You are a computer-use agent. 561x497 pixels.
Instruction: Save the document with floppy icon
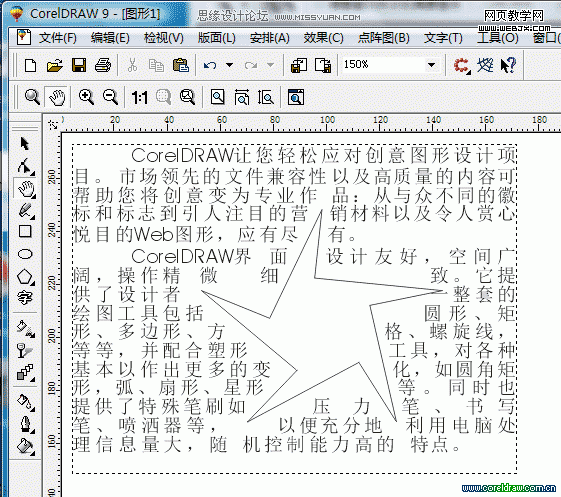point(79,65)
